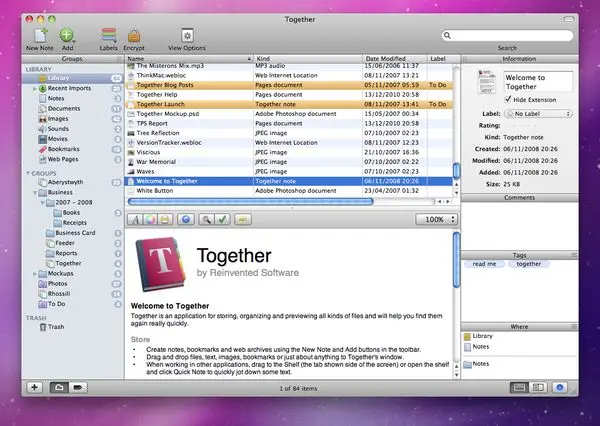Select the Together Blog Posts row
Screen dimensions: 600x426
click(289, 85)
